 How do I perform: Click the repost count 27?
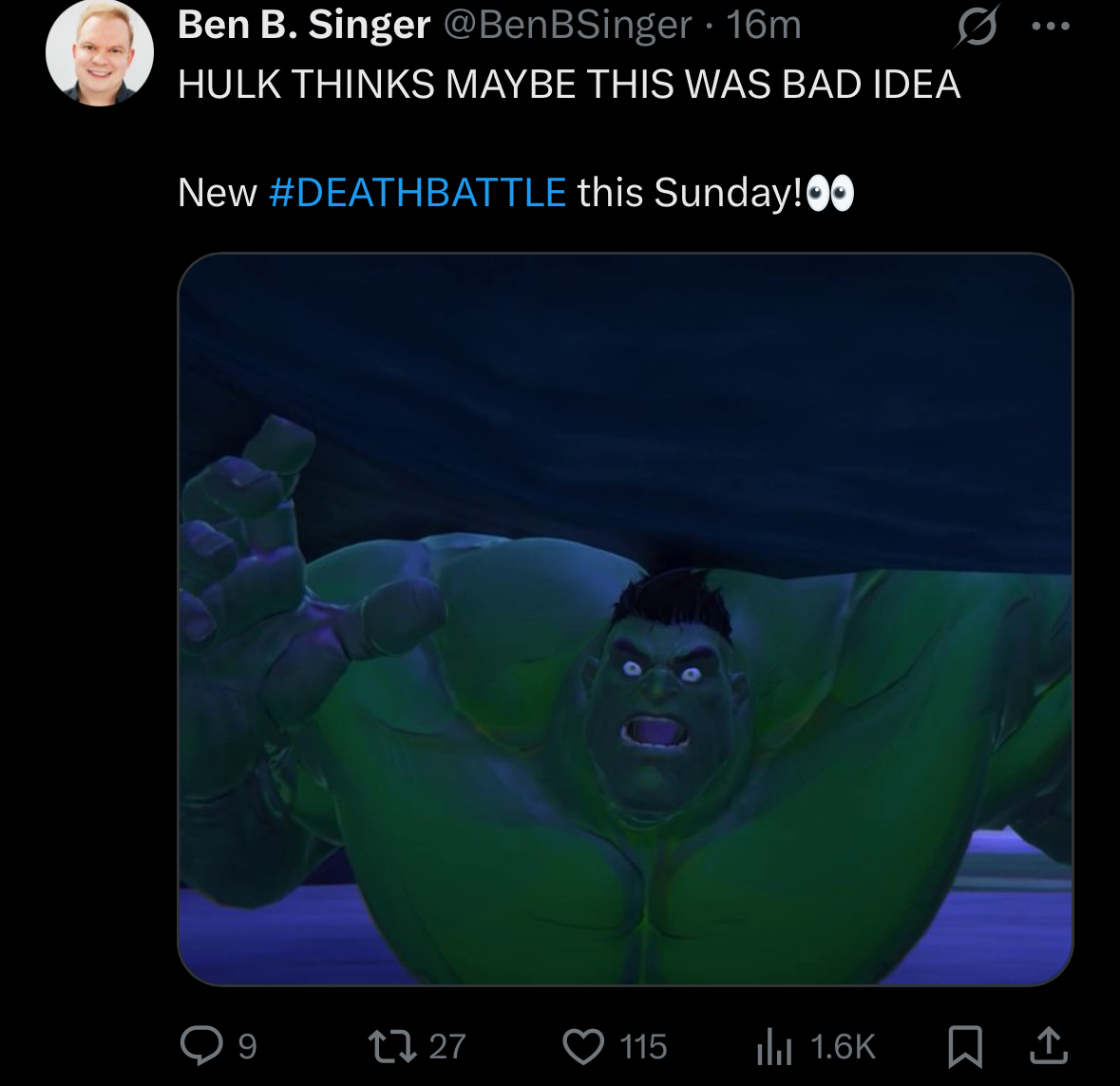tap(447, 1047)
